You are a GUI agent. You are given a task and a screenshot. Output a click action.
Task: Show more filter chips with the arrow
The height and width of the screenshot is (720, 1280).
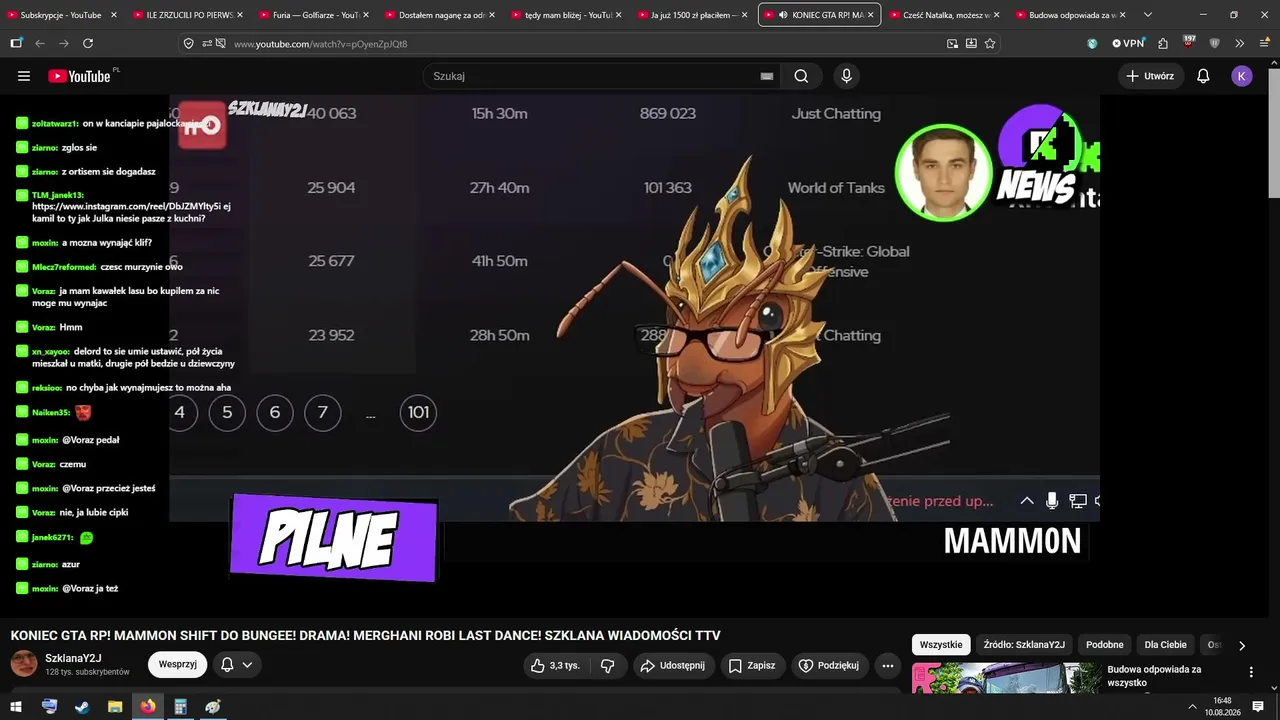[1242, 646]
